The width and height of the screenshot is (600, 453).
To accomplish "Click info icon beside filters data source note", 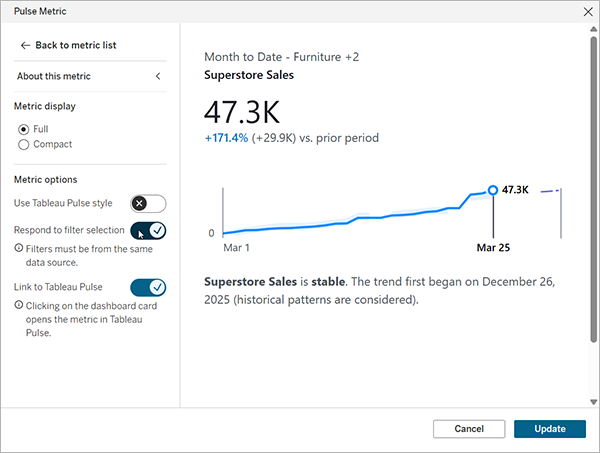I will click(20, 247).
